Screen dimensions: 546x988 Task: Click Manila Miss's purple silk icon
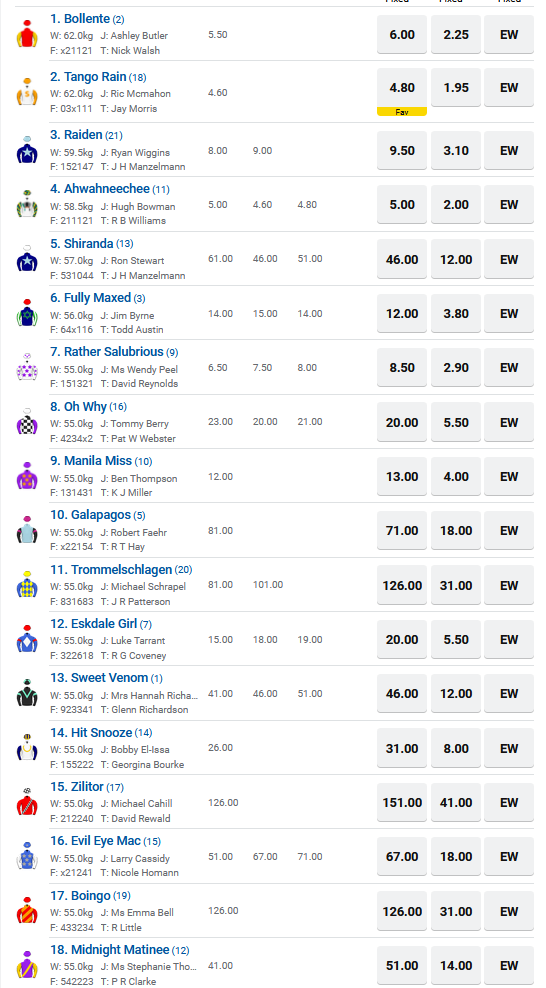click(x=27, y=476)
